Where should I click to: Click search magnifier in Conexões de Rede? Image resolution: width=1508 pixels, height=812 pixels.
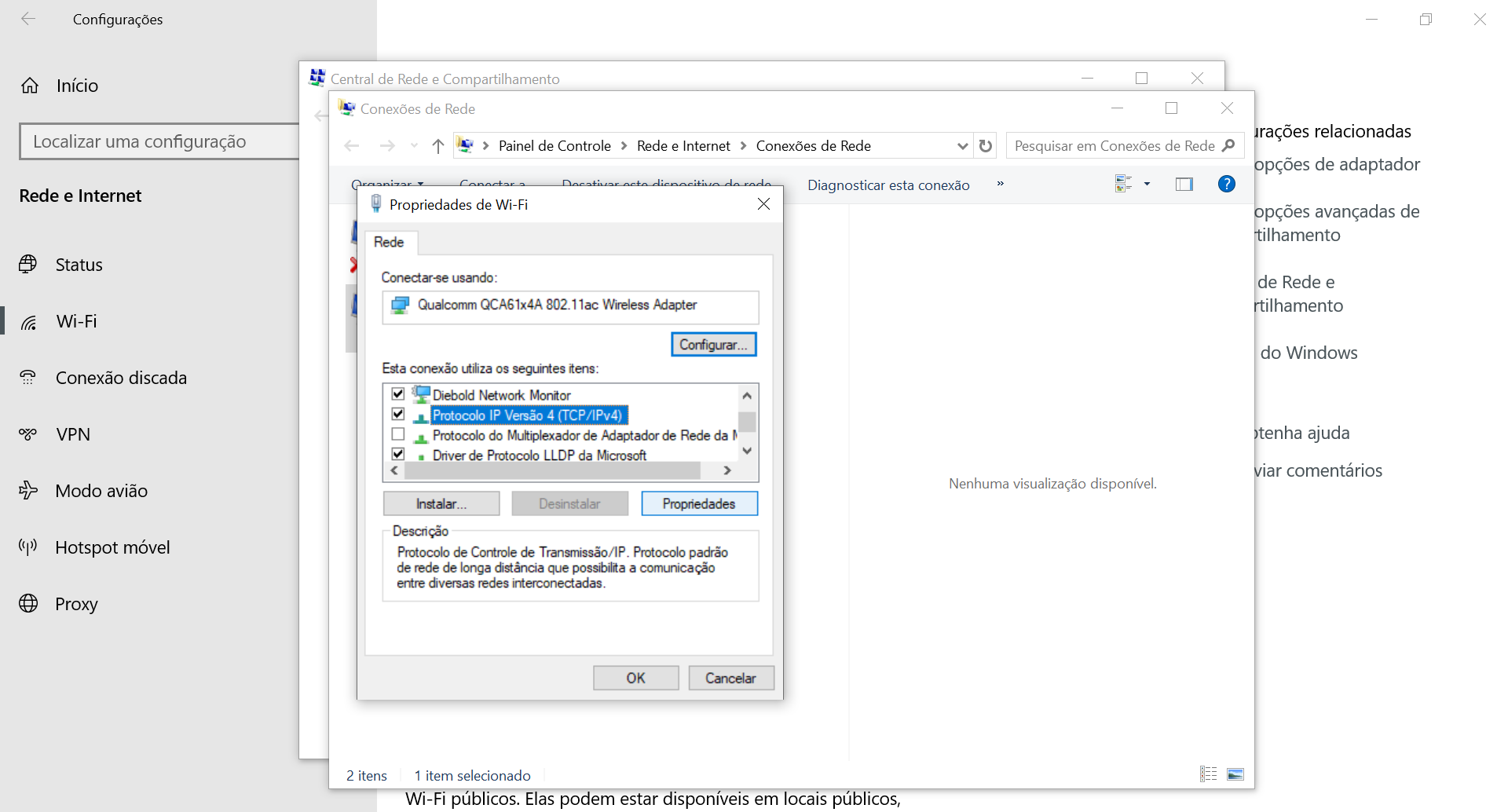1229,145
